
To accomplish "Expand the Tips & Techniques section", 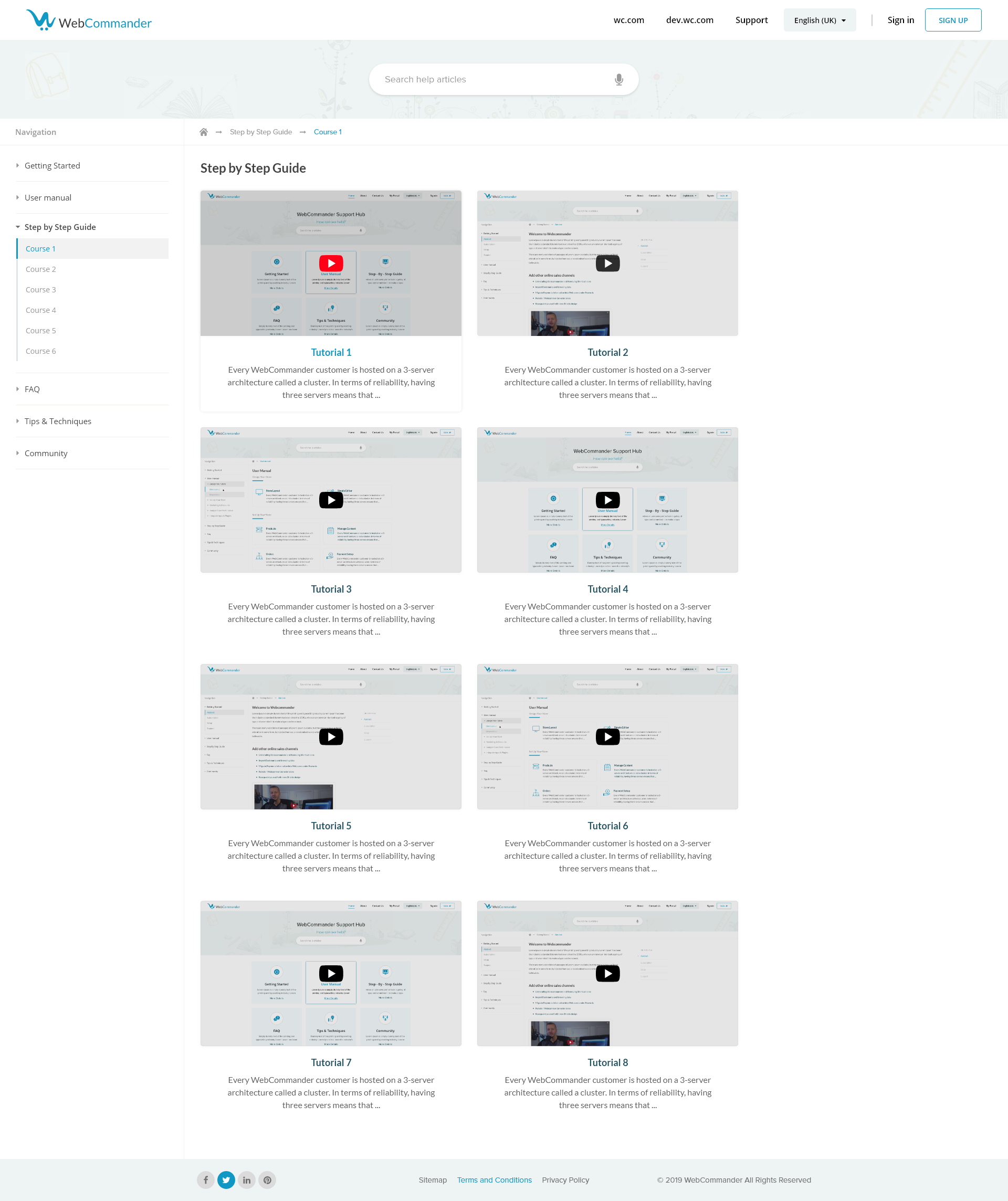I will pyautogui.click(x=58, y=422).
